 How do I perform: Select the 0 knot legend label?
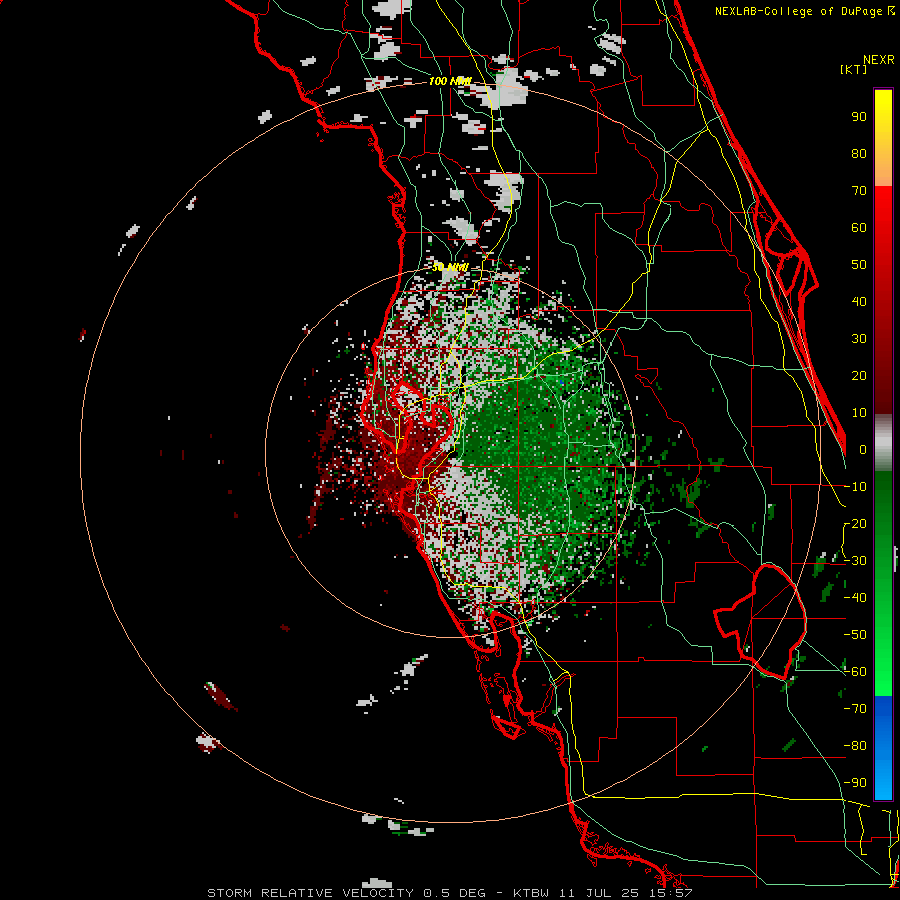pyautogui.click(x=863, y=450)
